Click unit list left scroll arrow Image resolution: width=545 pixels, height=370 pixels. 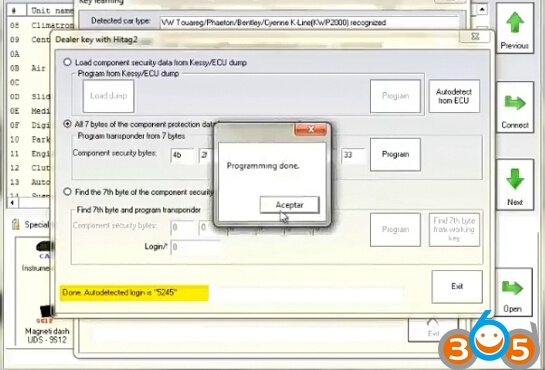pos(13,203)
